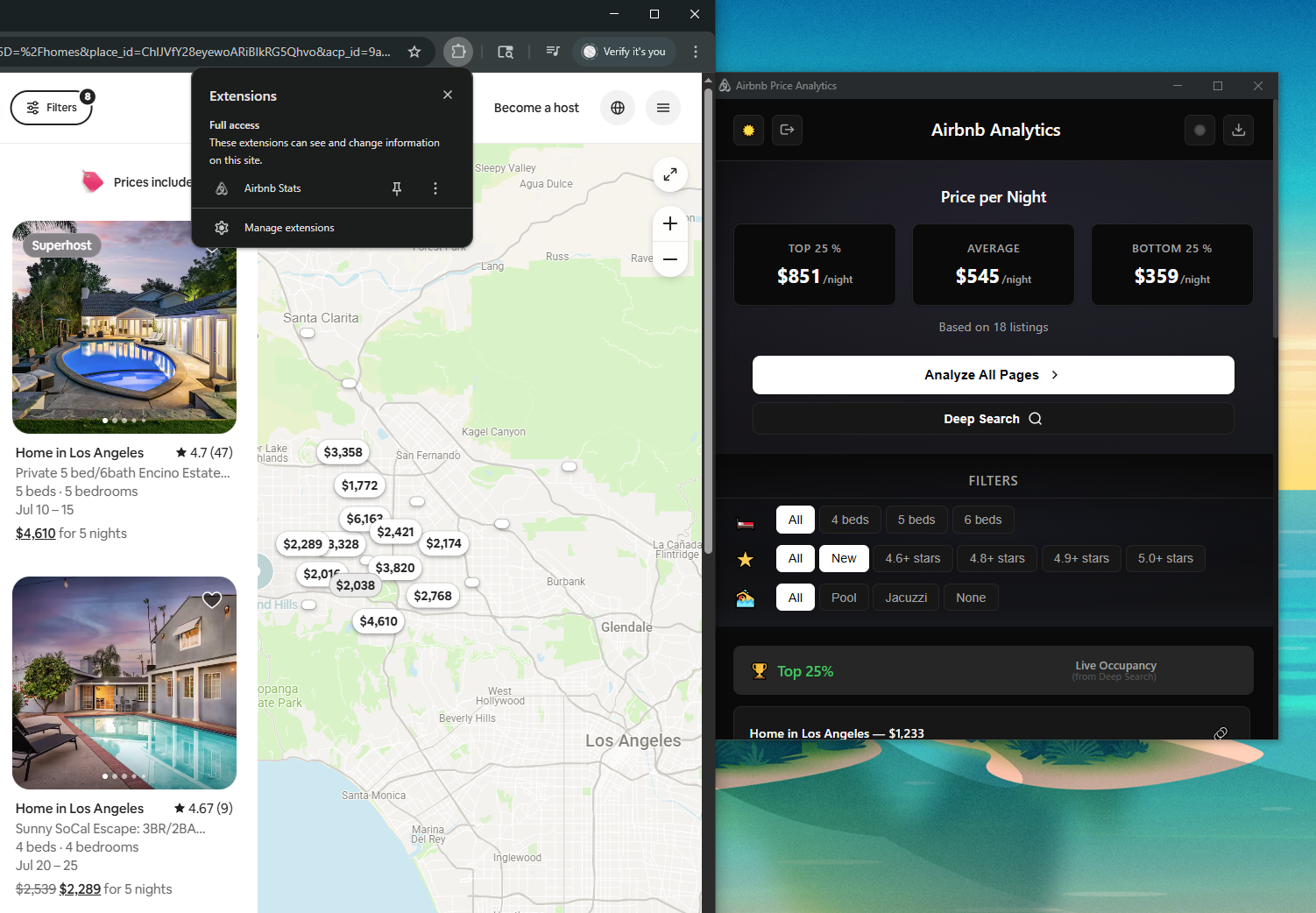The image size is (1316, 913).
Task: Bookmark this page with the star icon
Action: (x=414, y=52)
